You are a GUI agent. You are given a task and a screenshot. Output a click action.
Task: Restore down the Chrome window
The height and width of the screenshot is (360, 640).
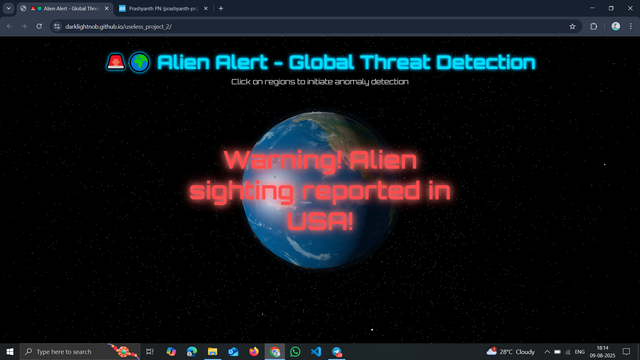(x=611, y=8)
